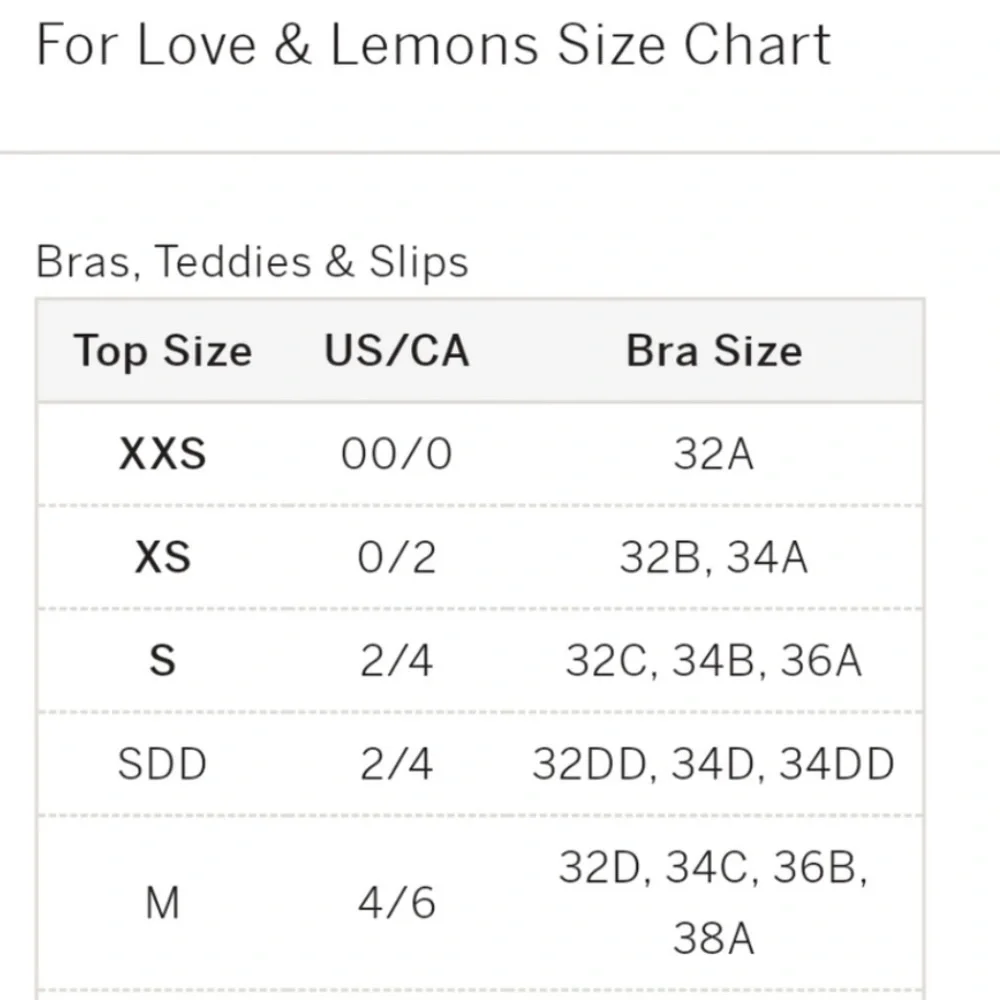Viewport: 1000px width, 1000px height.
Task: Click the Top Size column header
Action: click(x=163, y=351)
